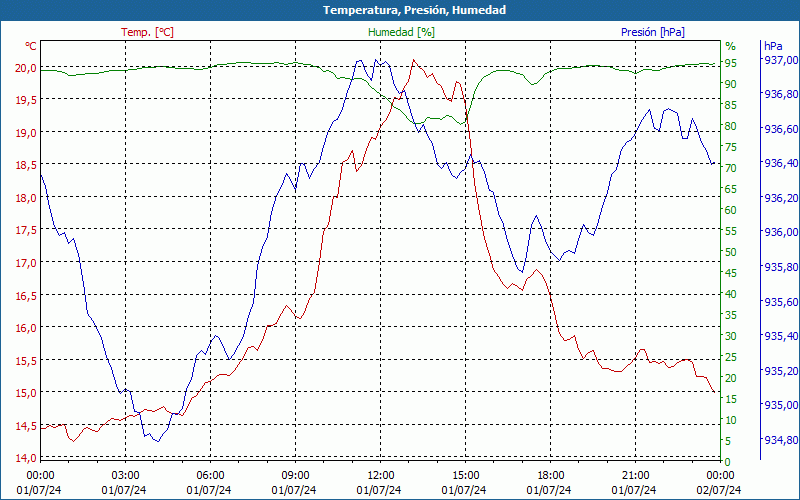This screenshot has width=800, height=500.
Task: Click the green "%" axis unit label
Action: (731, 46)
